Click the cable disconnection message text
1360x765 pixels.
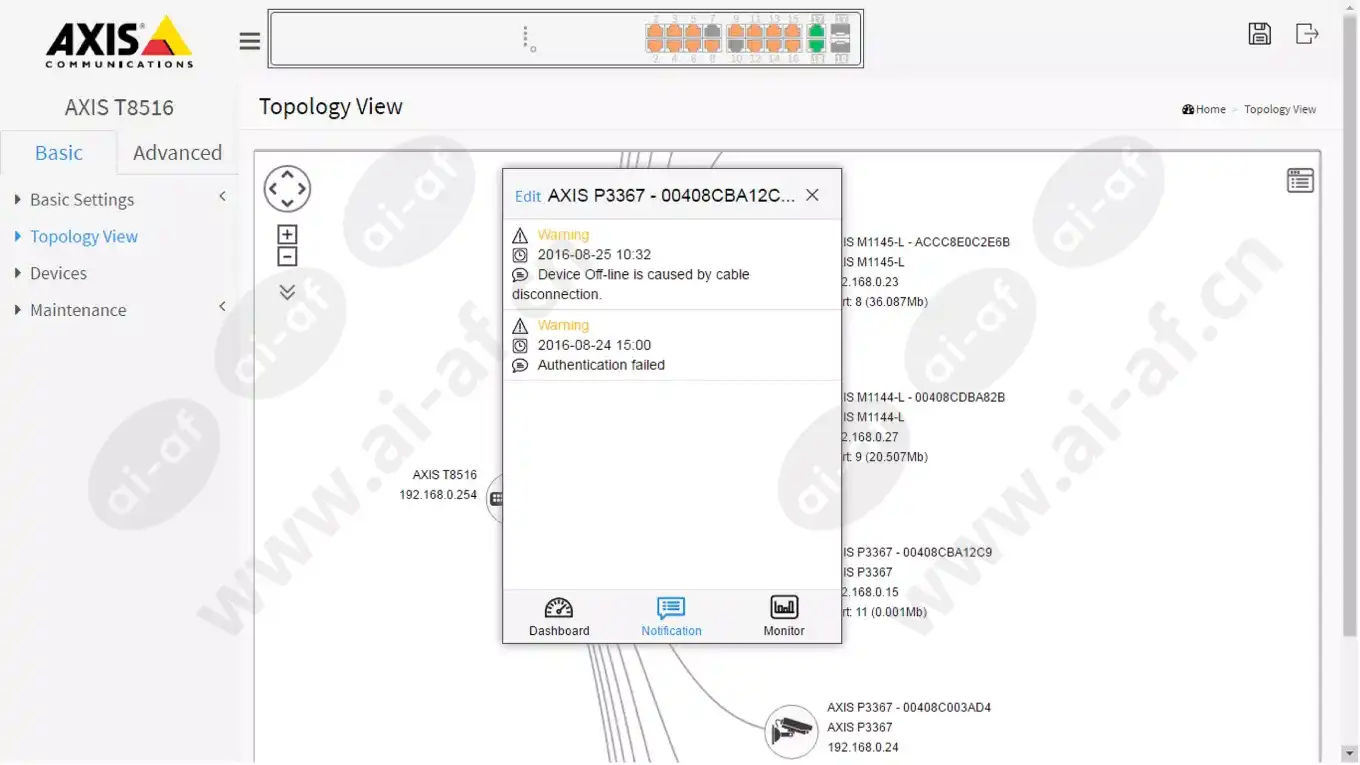[630, 284]
